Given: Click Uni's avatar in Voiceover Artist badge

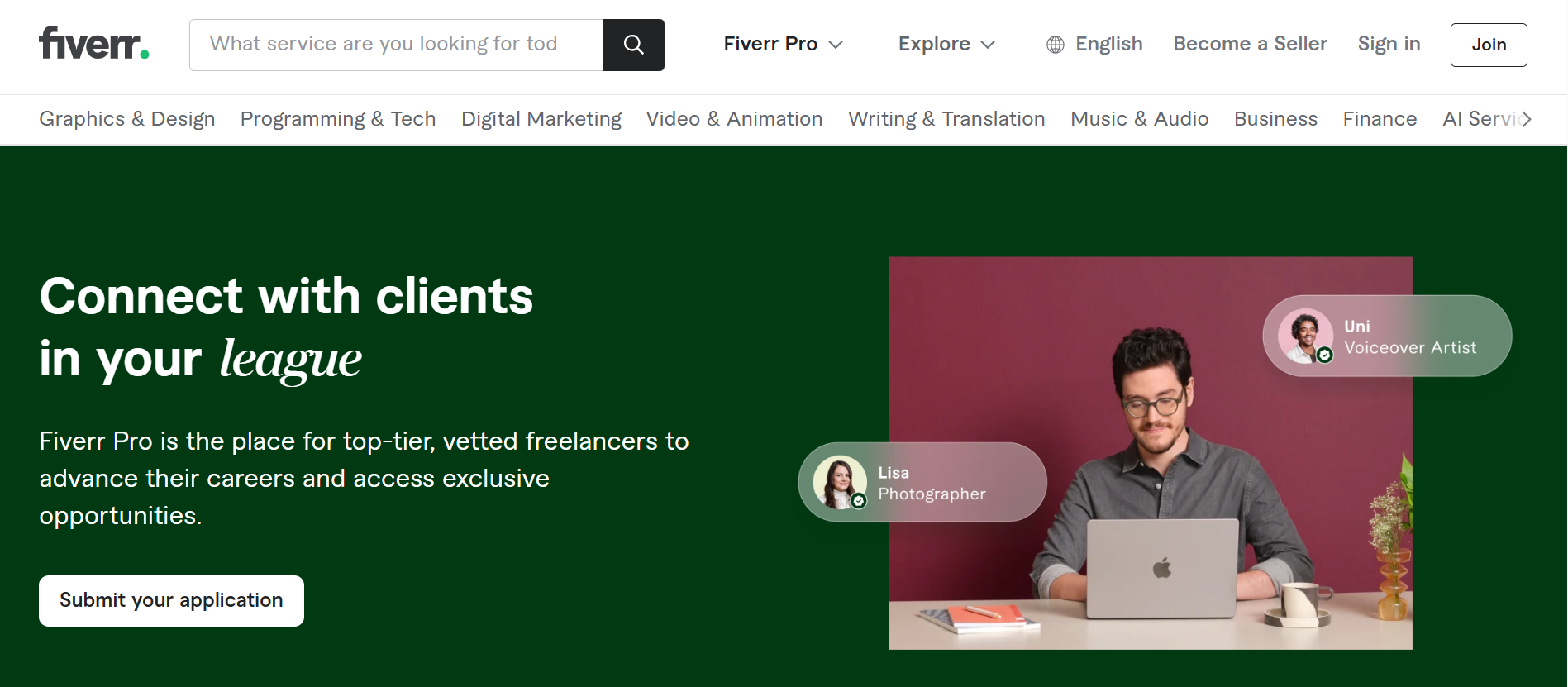Looking at the screenshot, I should (x=1306, y=336).
